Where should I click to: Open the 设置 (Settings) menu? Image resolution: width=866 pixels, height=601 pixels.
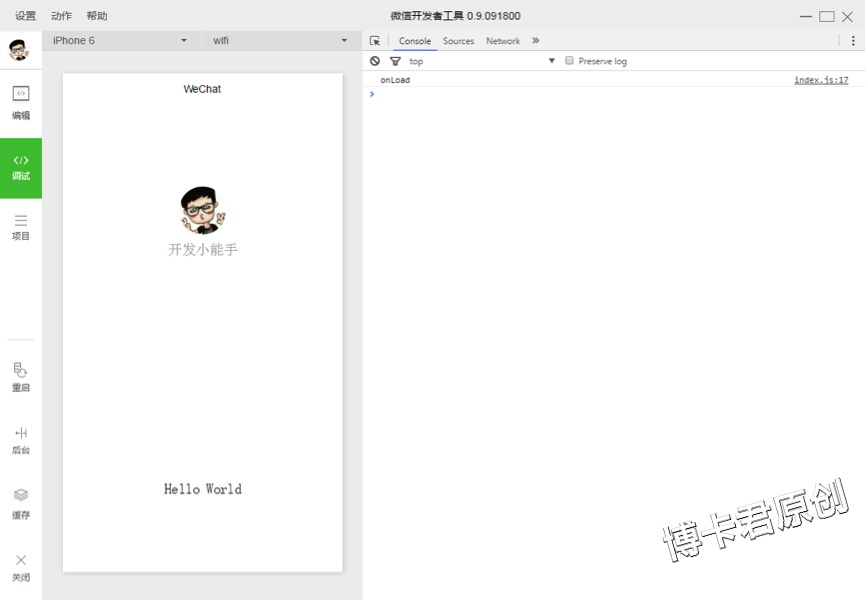25,16
